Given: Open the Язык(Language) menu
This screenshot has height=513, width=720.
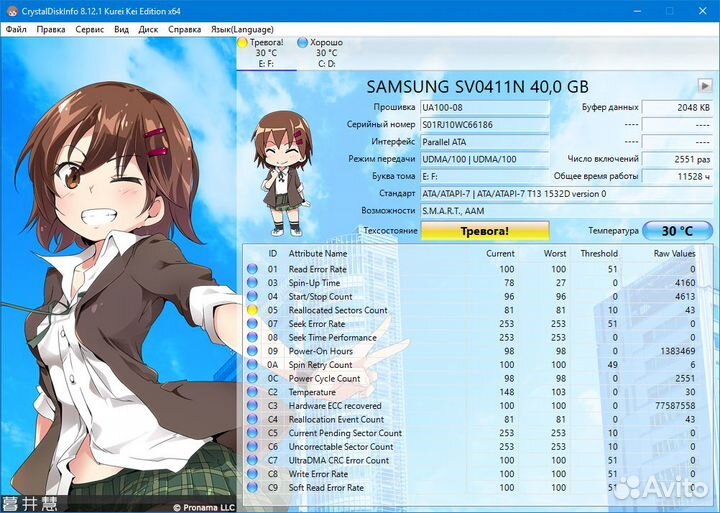Looking at the screenshot, I should (x=241, y=29).
